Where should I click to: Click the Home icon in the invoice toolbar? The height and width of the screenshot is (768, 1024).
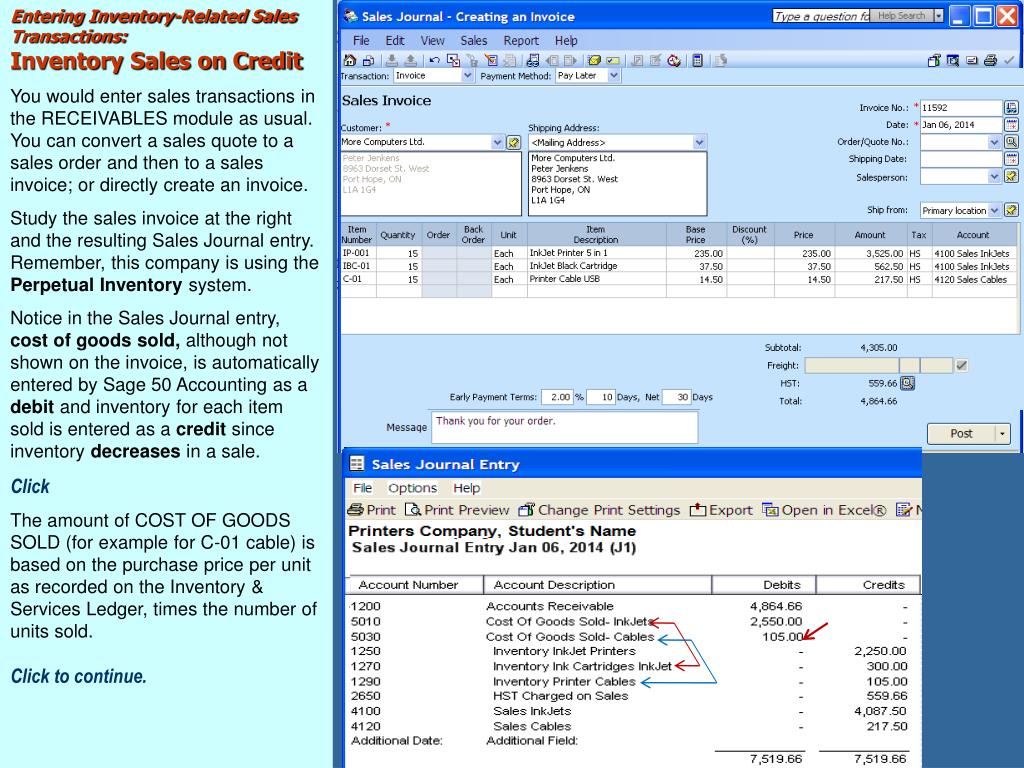point(350,60)
